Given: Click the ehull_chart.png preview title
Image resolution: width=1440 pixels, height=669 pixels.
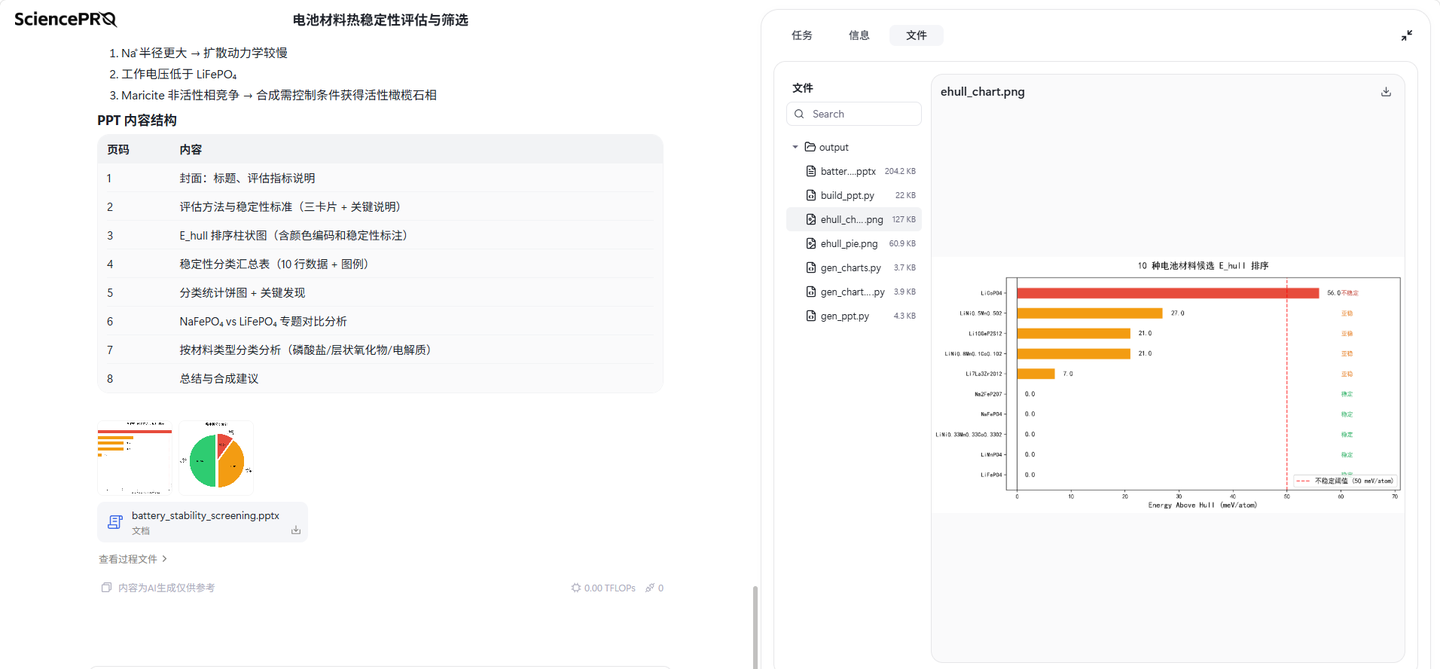Looking at the screenshot, I should pos(982,92).
